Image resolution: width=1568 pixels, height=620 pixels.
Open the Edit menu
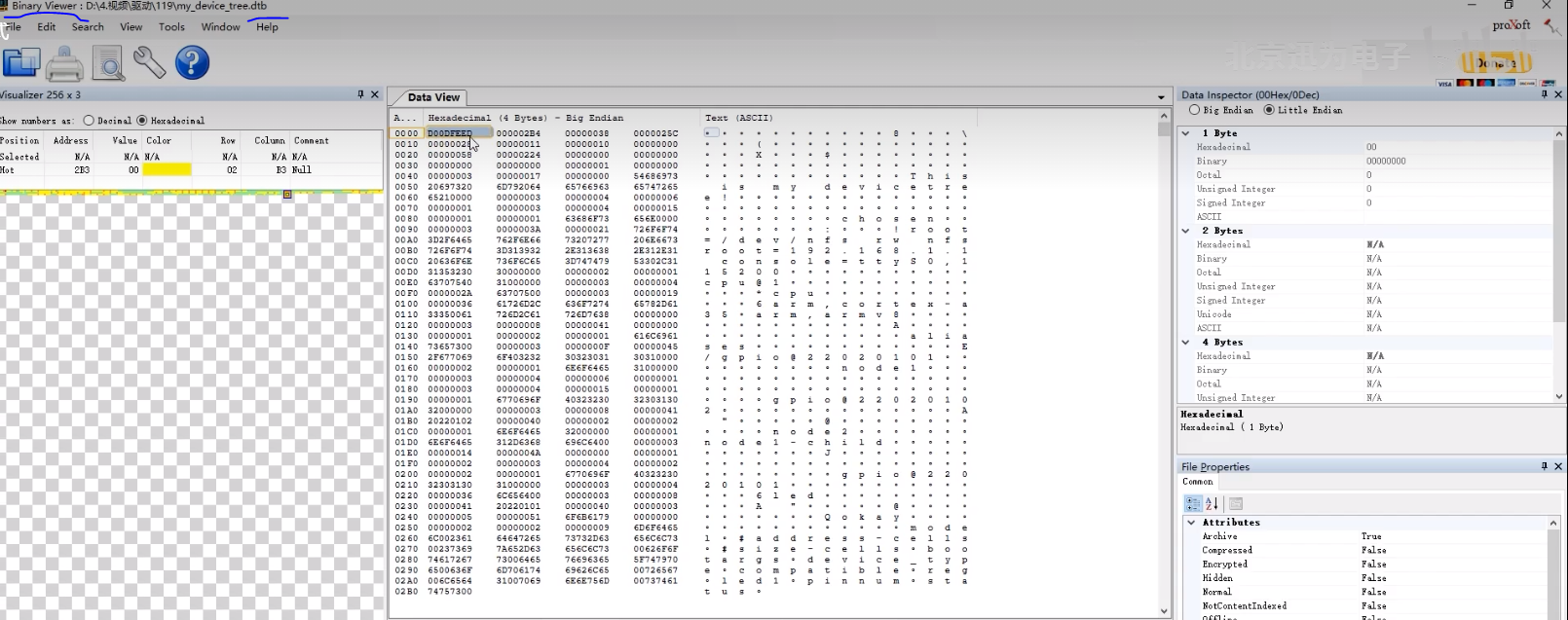click(x=47, y=27)
